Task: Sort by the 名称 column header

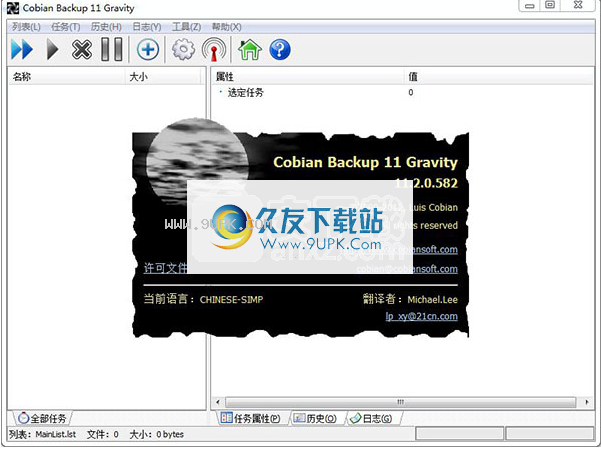Action: [x=66, y=77]
